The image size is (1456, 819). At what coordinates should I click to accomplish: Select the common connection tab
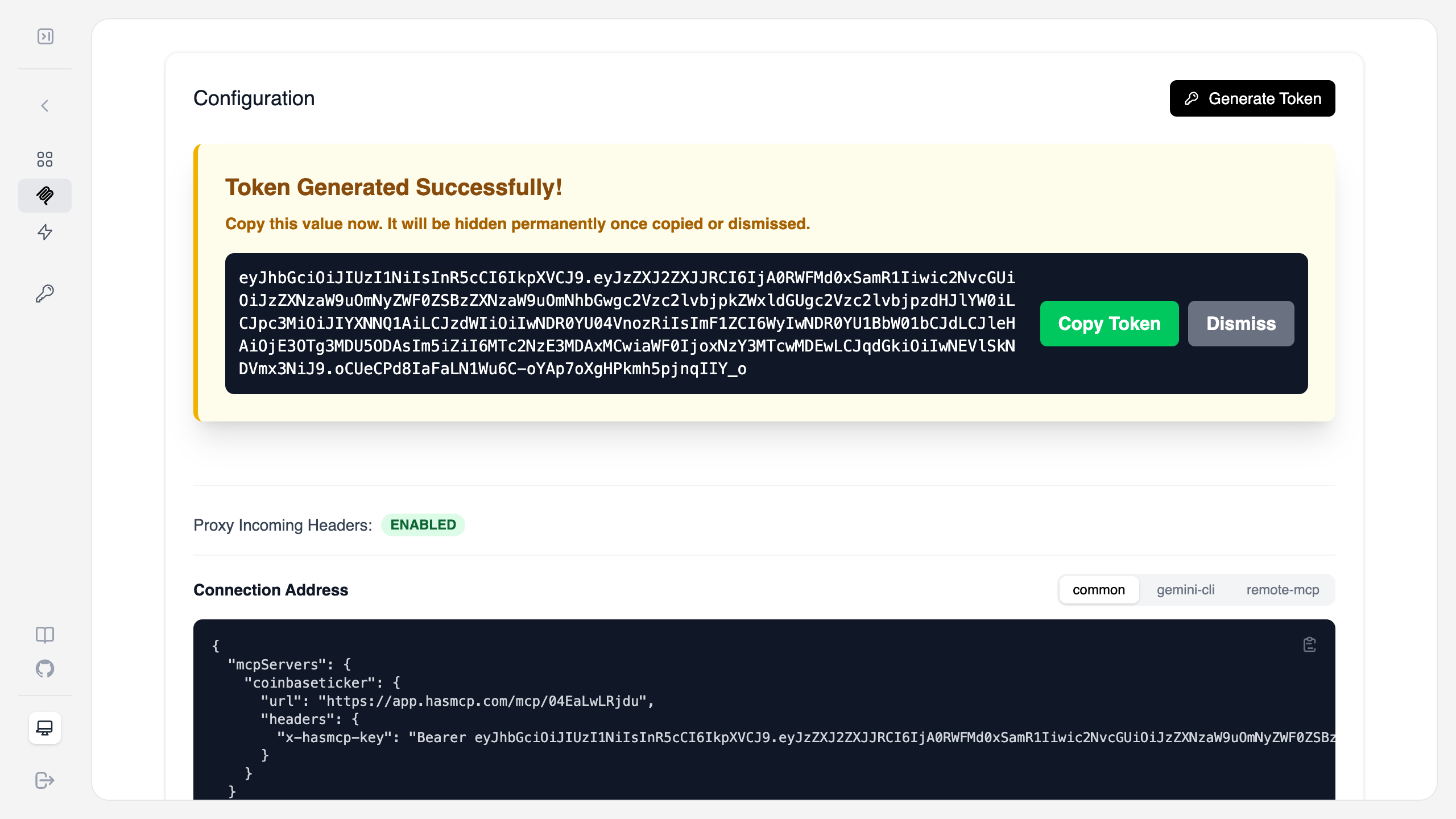point(1099,590)
